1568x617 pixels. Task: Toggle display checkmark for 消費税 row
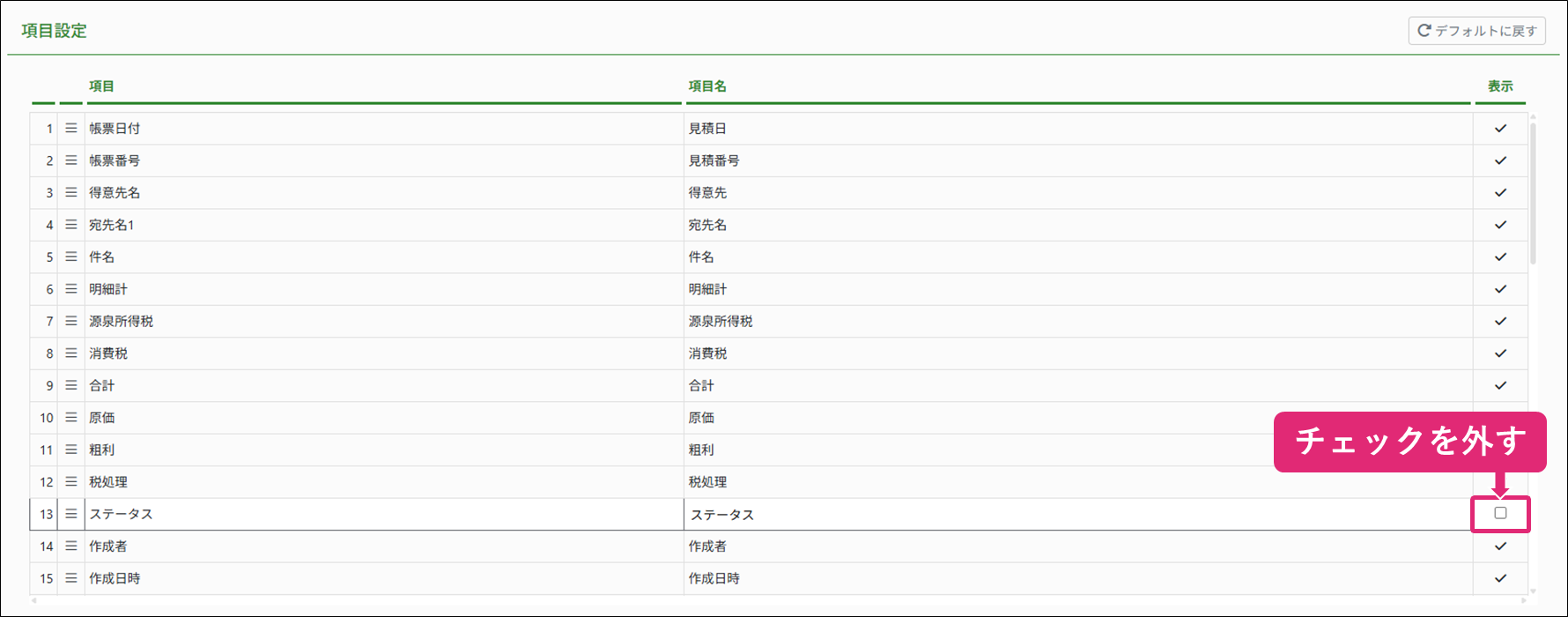point(1500,353)
